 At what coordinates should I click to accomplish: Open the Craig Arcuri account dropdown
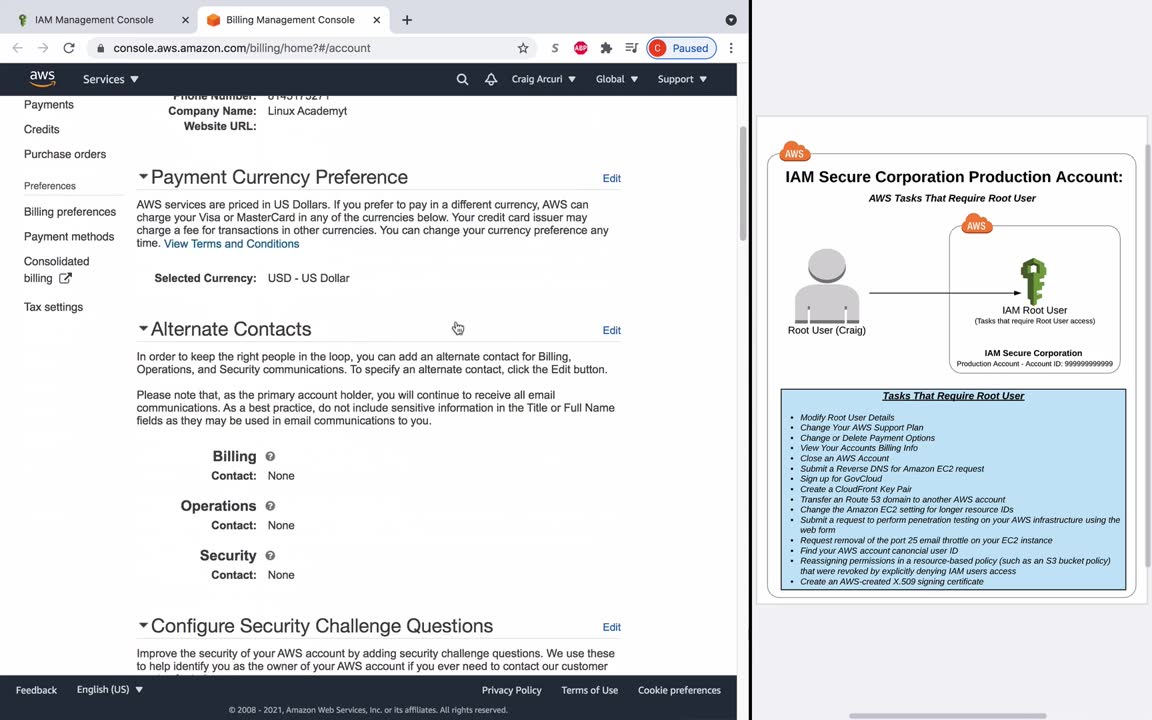coord(544,79)
